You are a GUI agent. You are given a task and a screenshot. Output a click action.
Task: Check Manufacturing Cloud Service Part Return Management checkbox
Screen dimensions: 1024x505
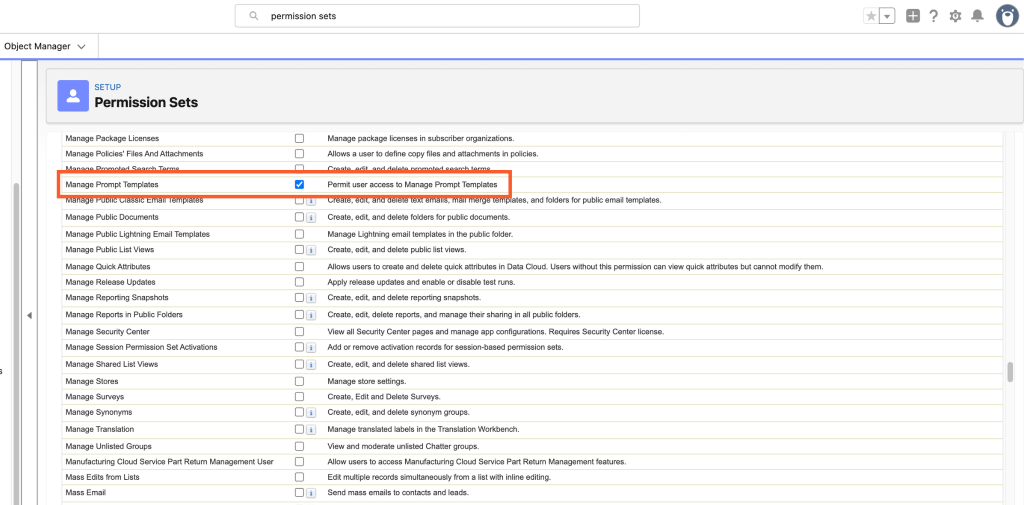tap(299, 461)
